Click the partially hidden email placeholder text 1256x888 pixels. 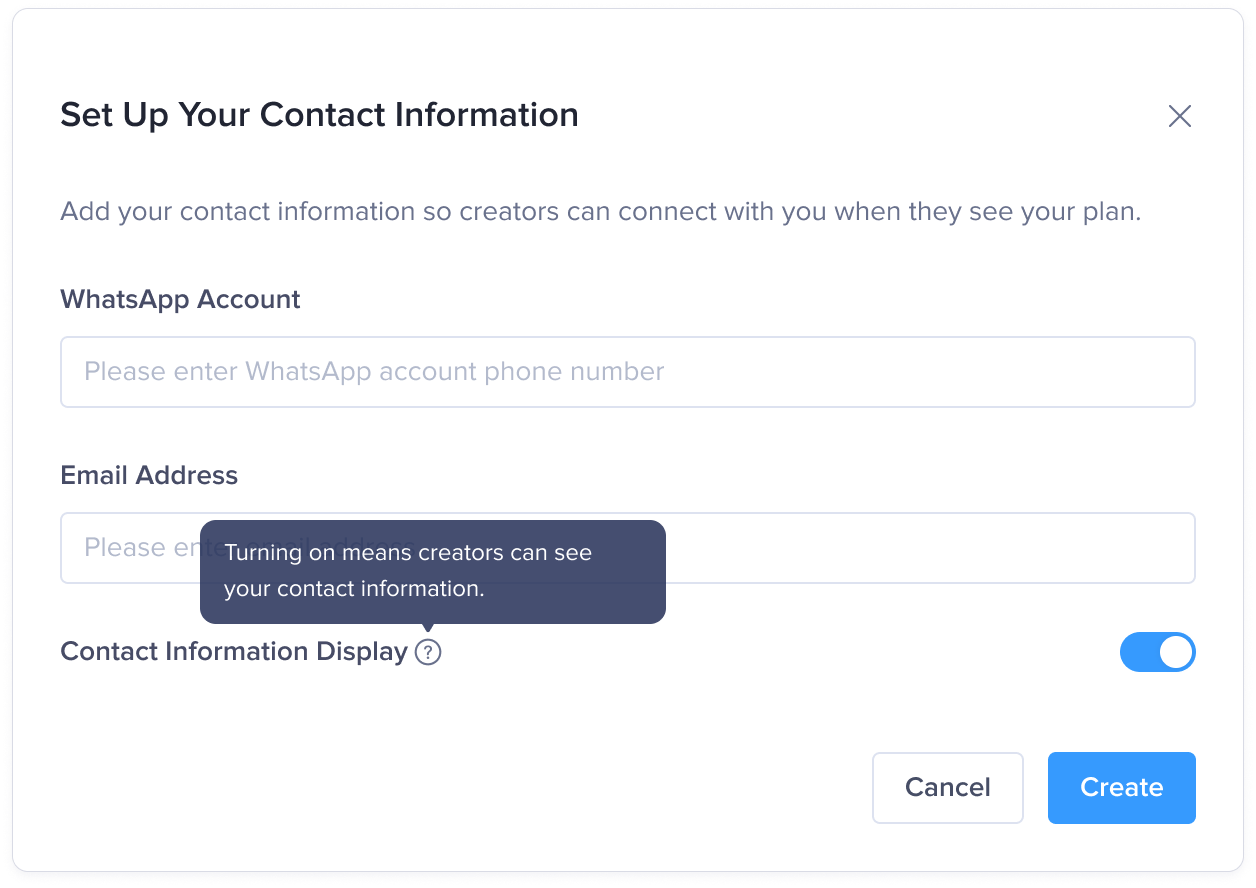pyautogui.click(x=140, y=548)
